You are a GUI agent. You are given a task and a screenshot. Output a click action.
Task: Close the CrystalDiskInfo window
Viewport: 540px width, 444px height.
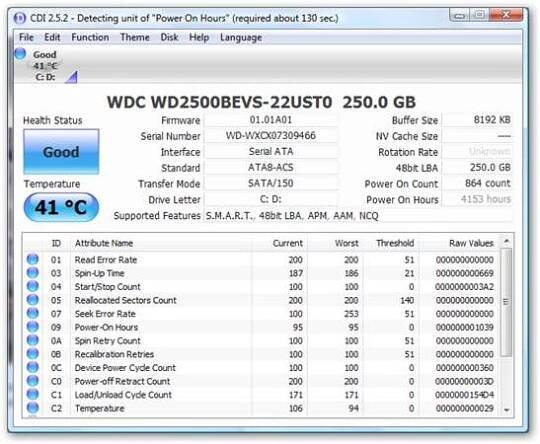[x=506, y=15]
